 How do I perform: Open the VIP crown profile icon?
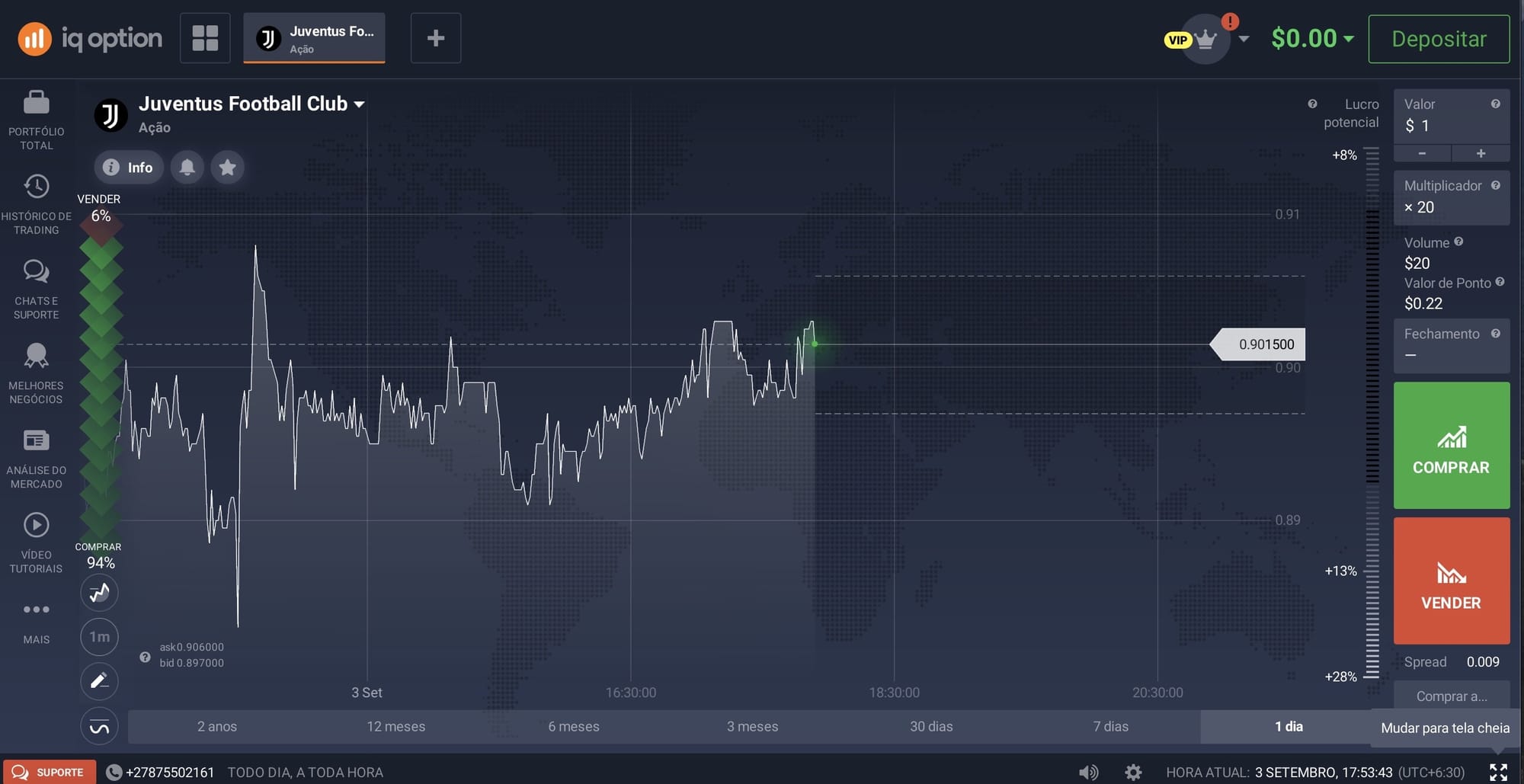coord(1205,39)
